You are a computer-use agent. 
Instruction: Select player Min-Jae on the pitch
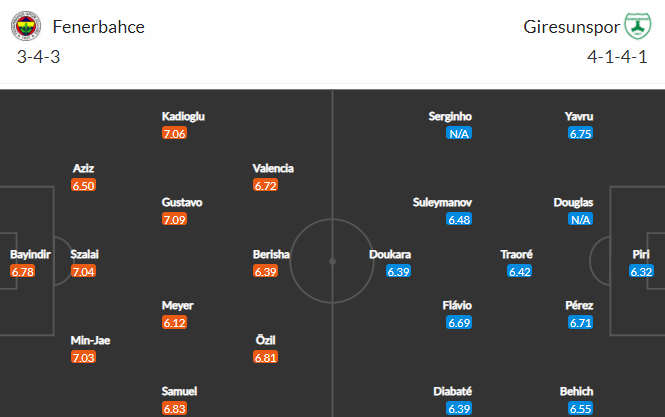(x=90, y=340)
